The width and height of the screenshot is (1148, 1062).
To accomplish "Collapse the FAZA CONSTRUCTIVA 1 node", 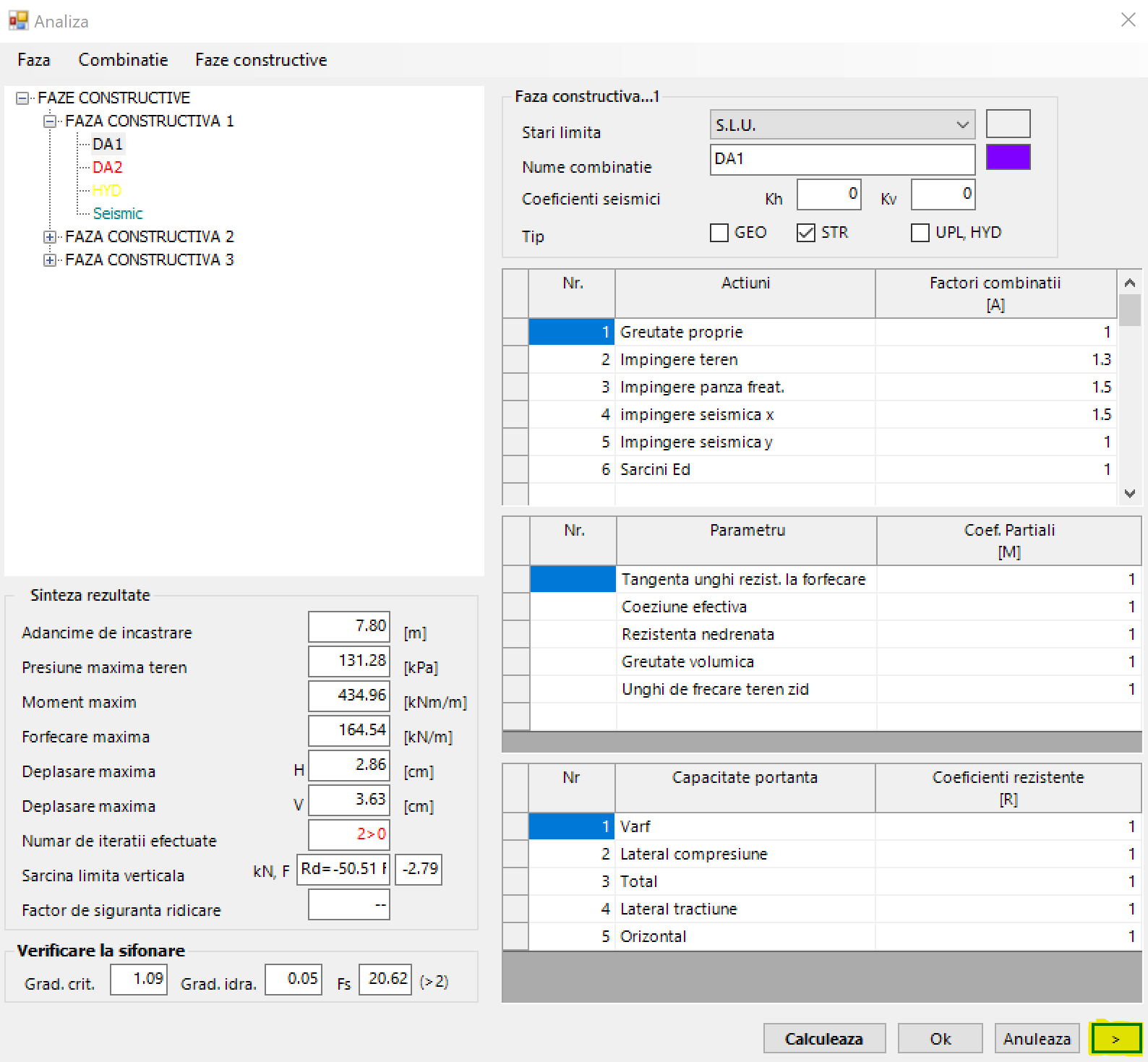I will [50, 121].
